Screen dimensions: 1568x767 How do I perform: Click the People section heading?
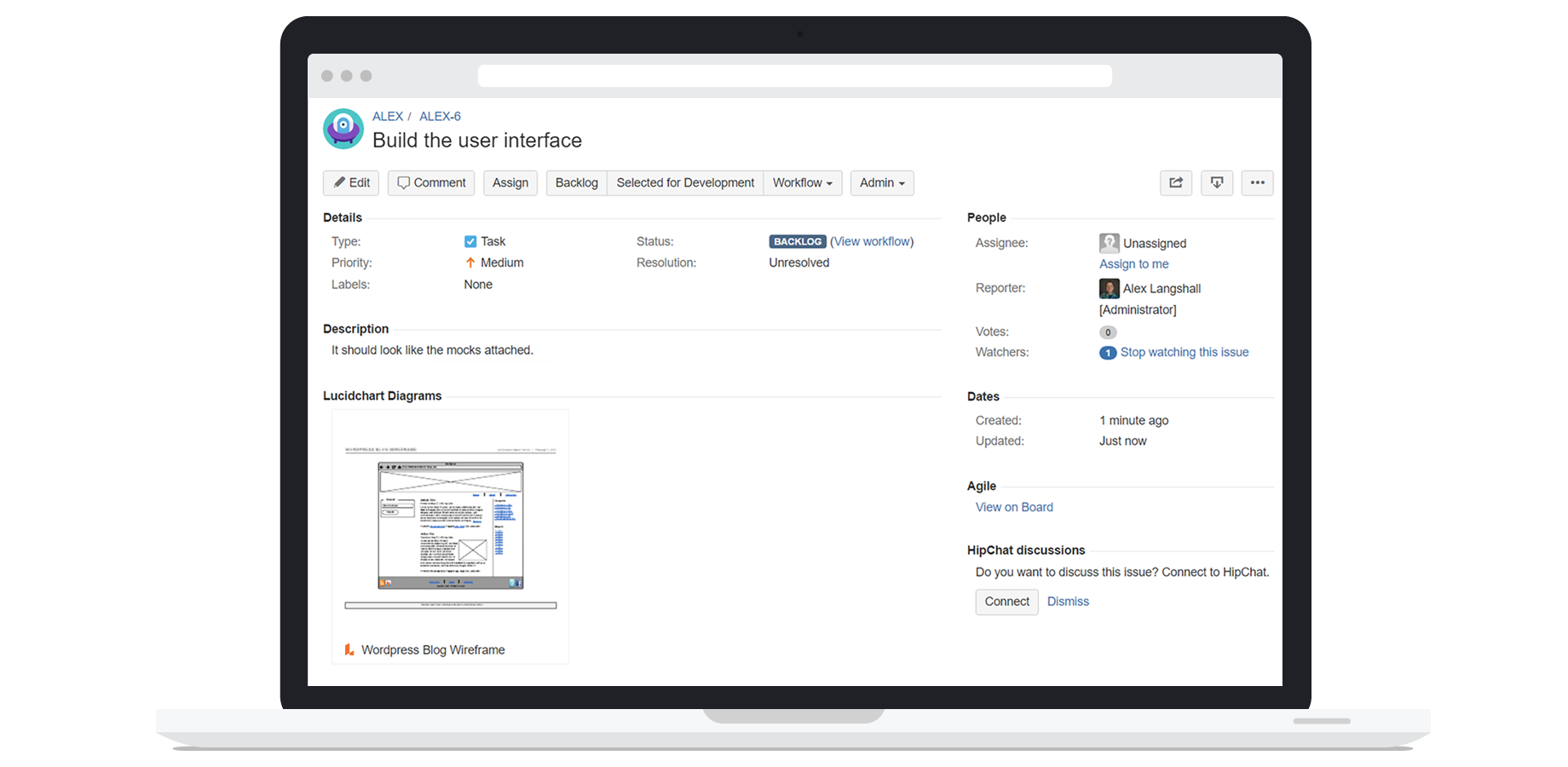point(987,217)
